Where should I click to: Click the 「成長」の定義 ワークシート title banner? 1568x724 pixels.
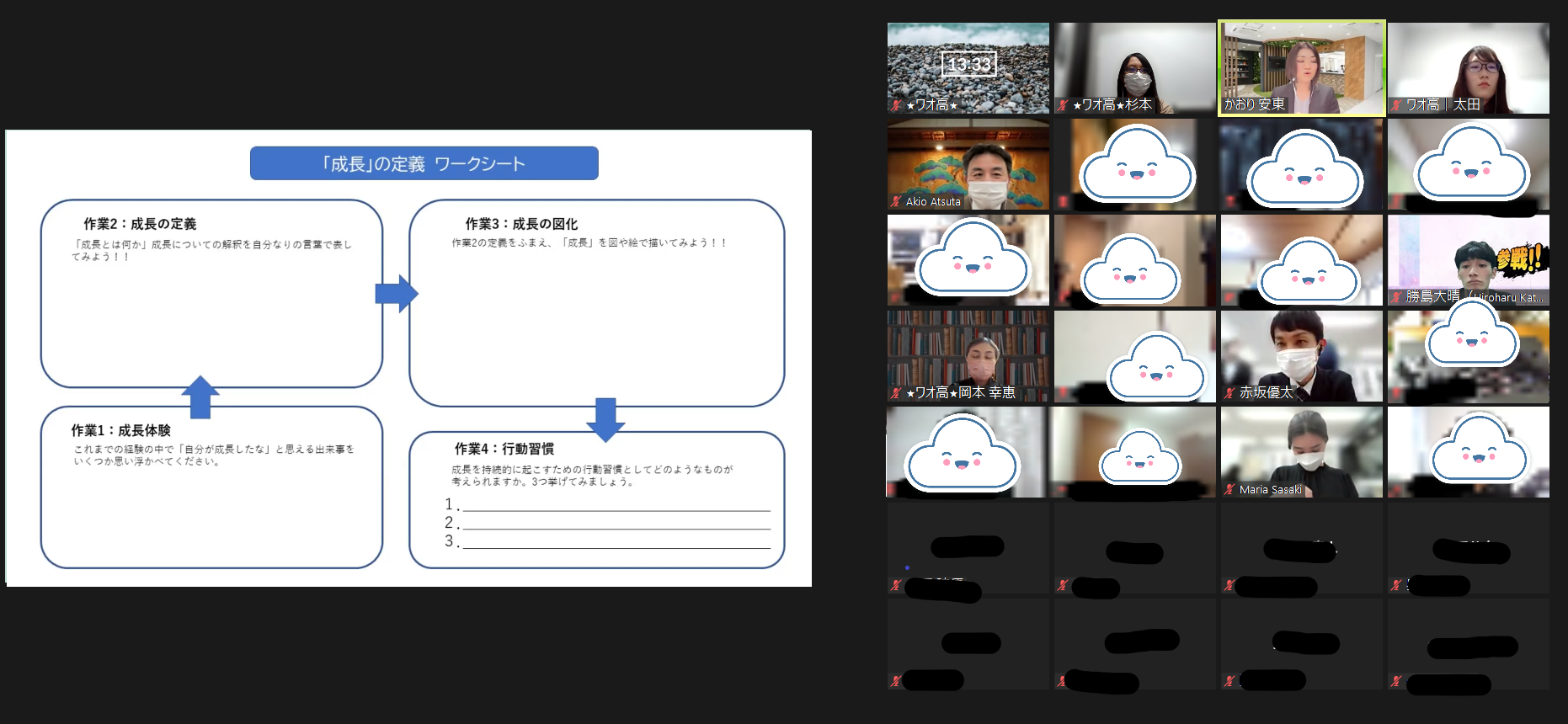point(424,163)
